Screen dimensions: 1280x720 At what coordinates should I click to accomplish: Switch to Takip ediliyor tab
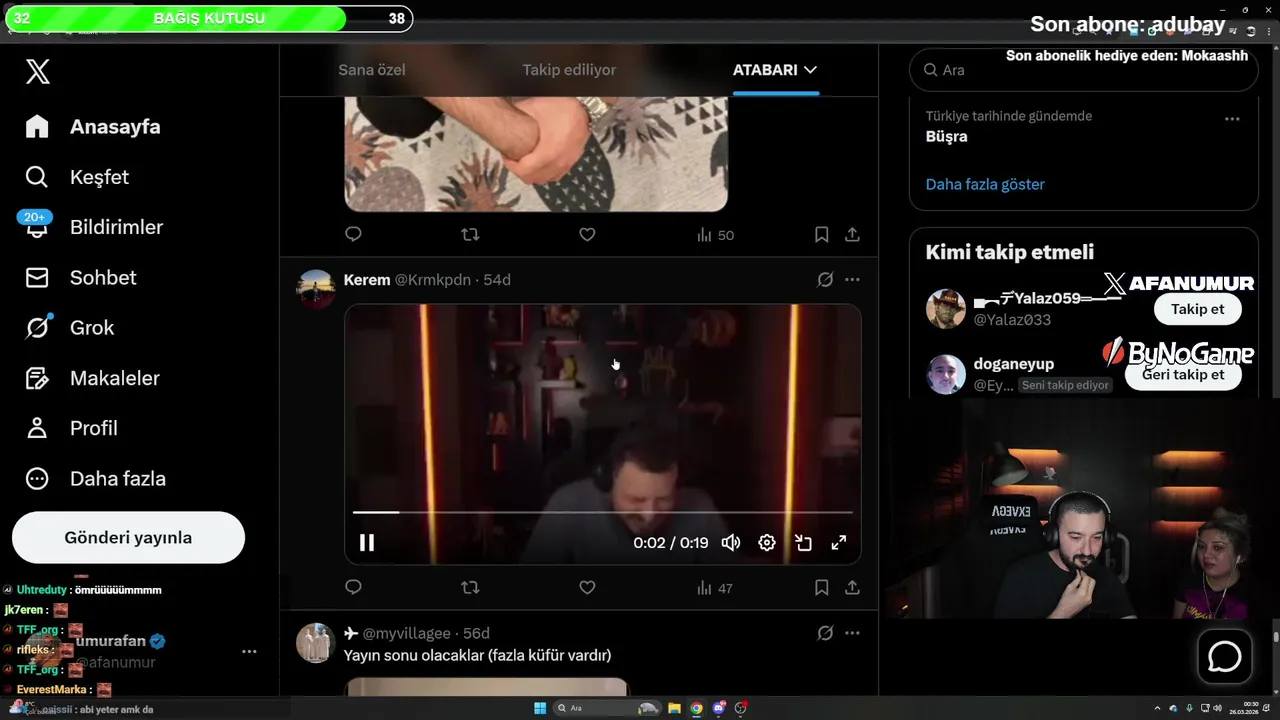click(x=569, y=70)
